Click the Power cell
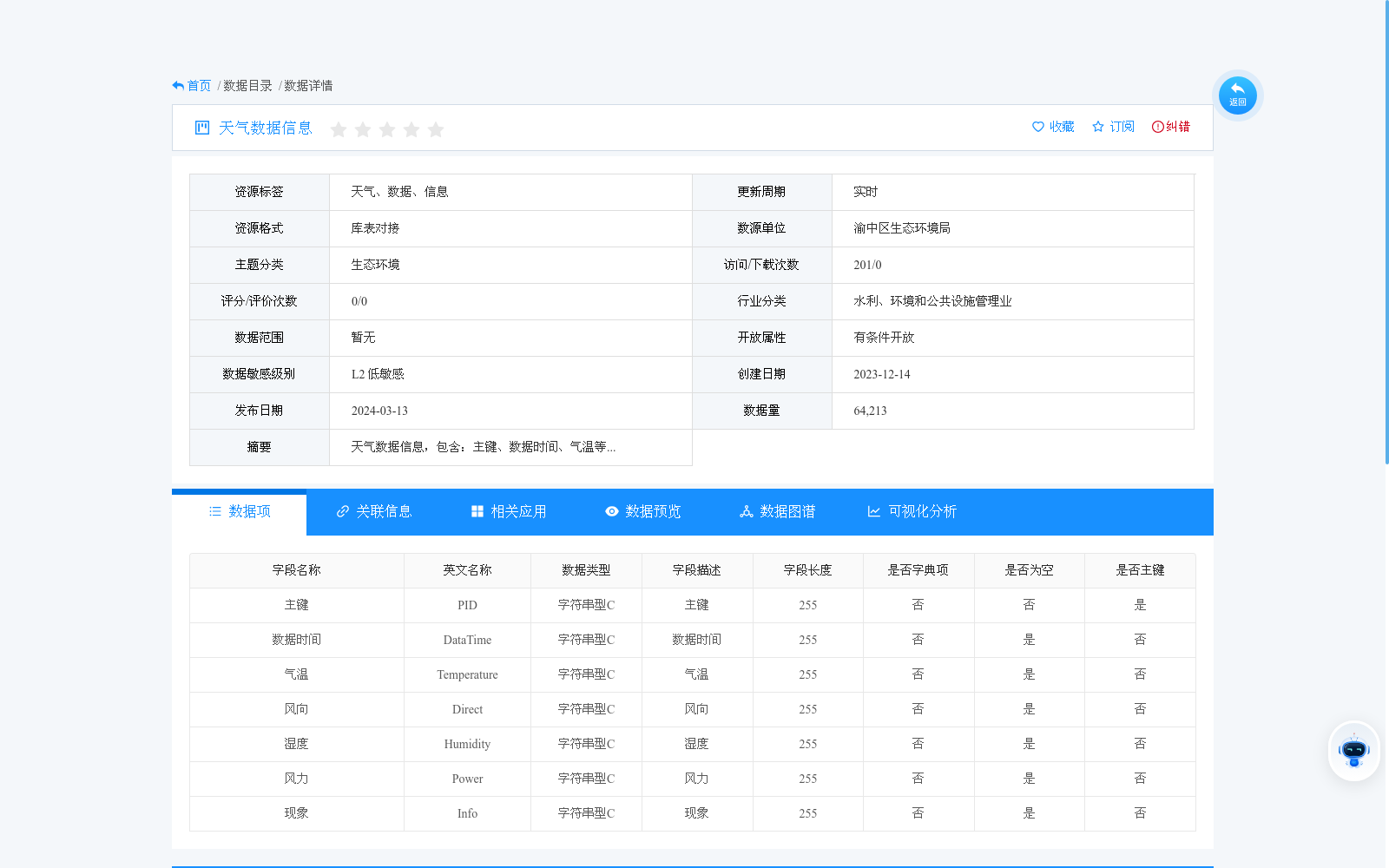Screen dimensions: 1389x868 (467, 779)
